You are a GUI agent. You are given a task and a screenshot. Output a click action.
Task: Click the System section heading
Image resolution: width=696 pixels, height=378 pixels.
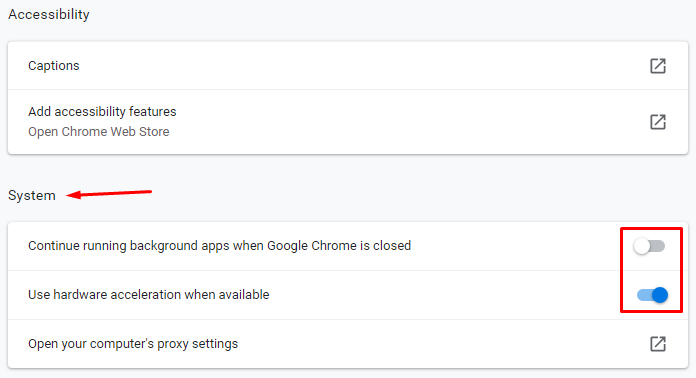[32, 196]
